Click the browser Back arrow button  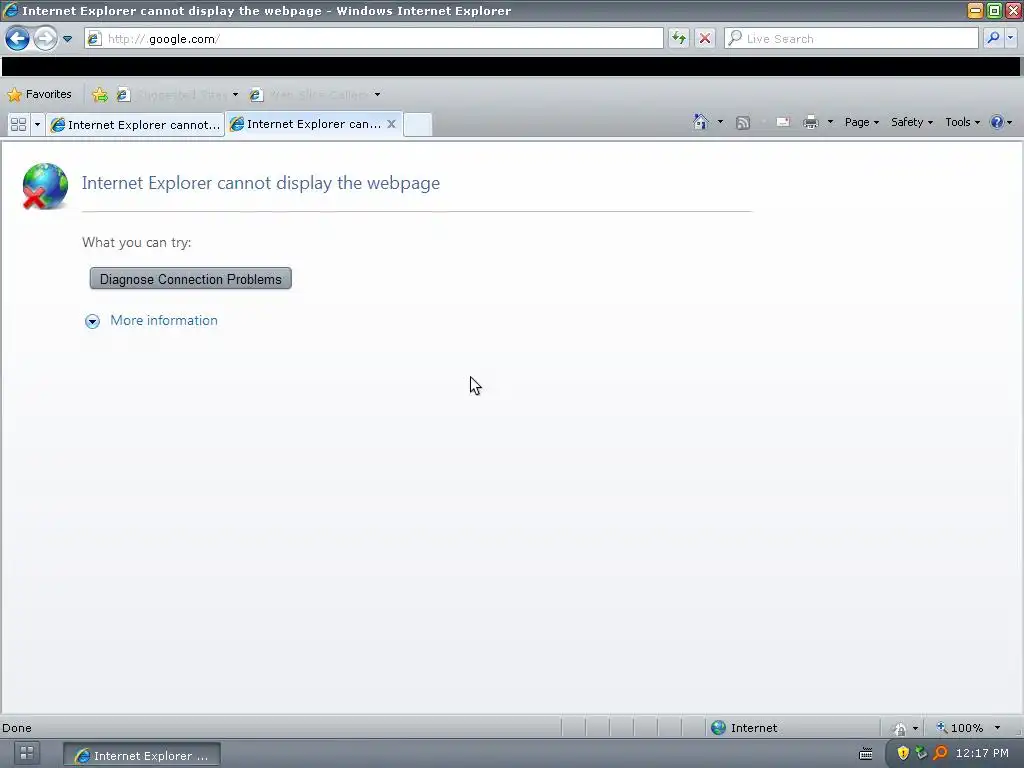(18, 39)
